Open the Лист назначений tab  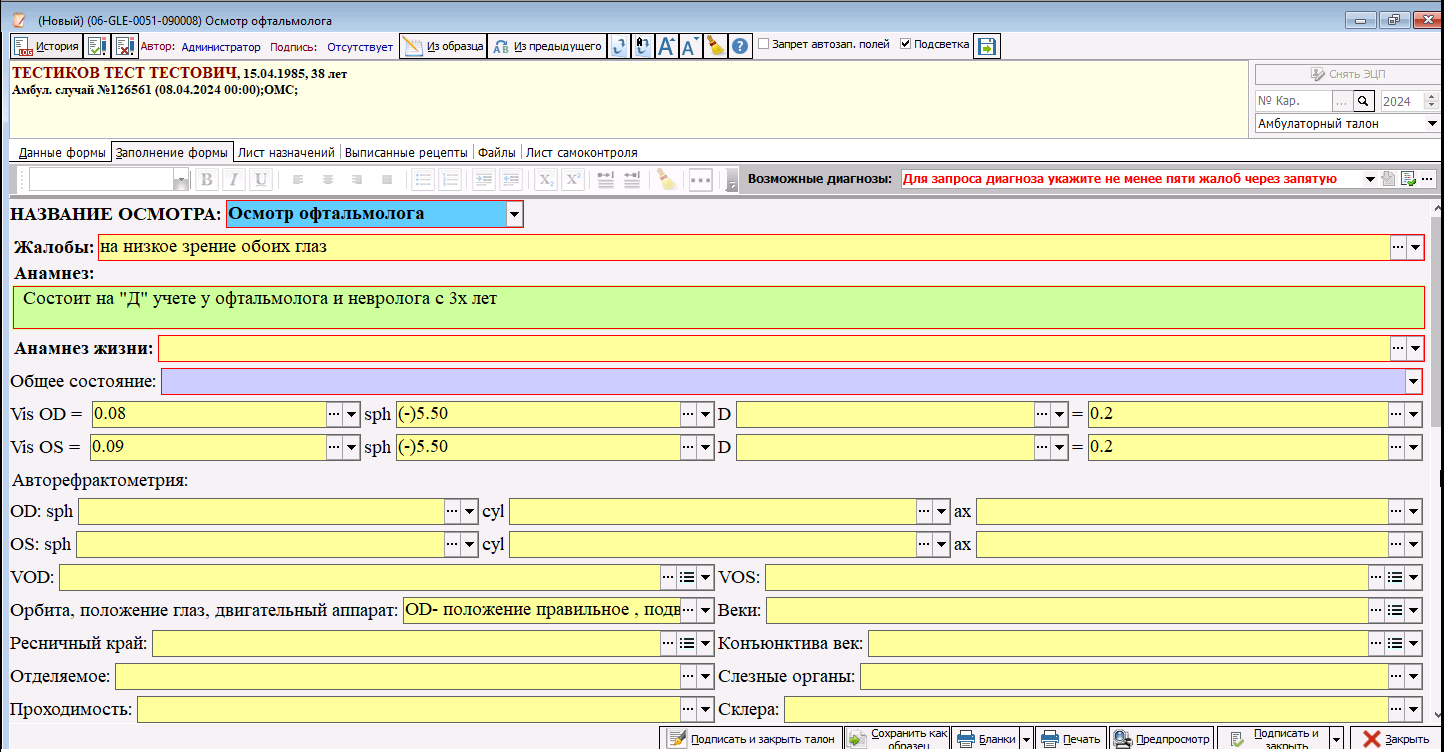pos(286,153)
